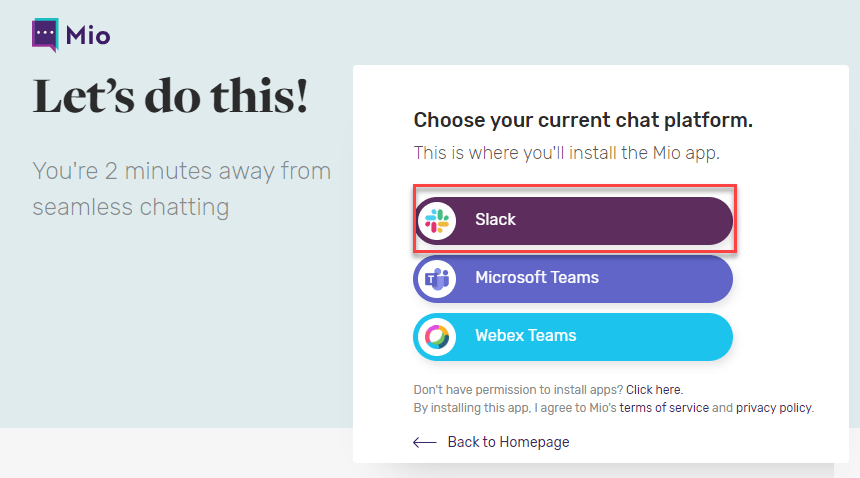The width and height of the screenshot is (860, 478).
Task: Click 'This is where you'll install' description text
Action: (566, 153)
